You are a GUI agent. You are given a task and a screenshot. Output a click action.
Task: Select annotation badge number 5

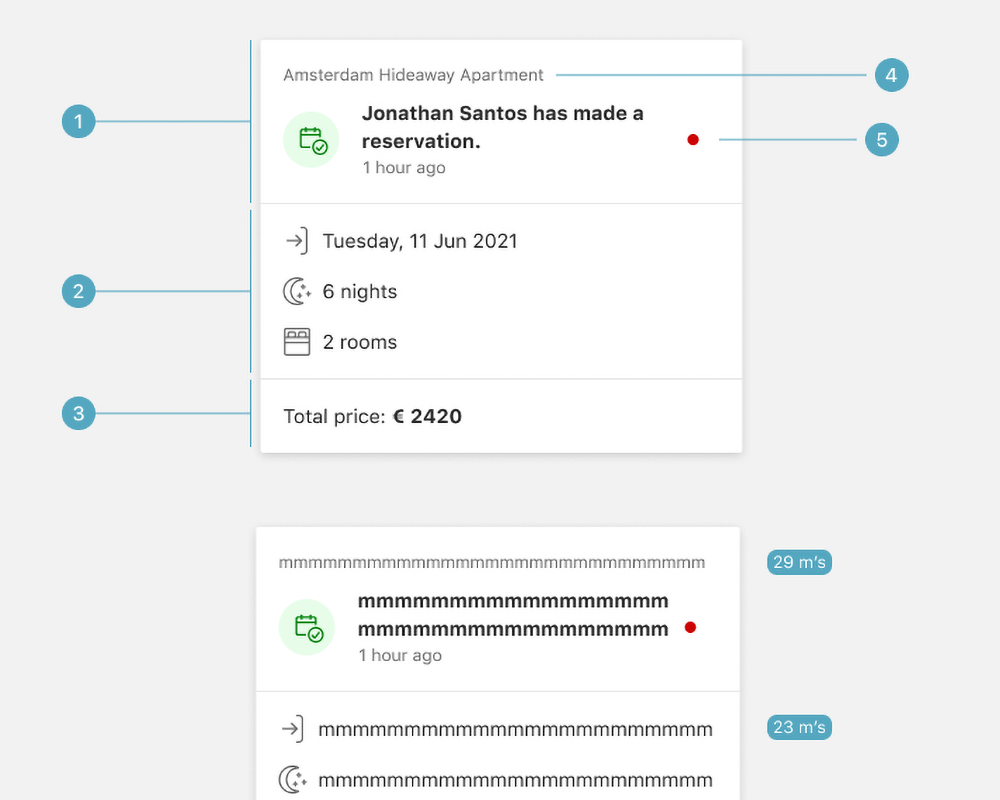click(x=882, y=140)
